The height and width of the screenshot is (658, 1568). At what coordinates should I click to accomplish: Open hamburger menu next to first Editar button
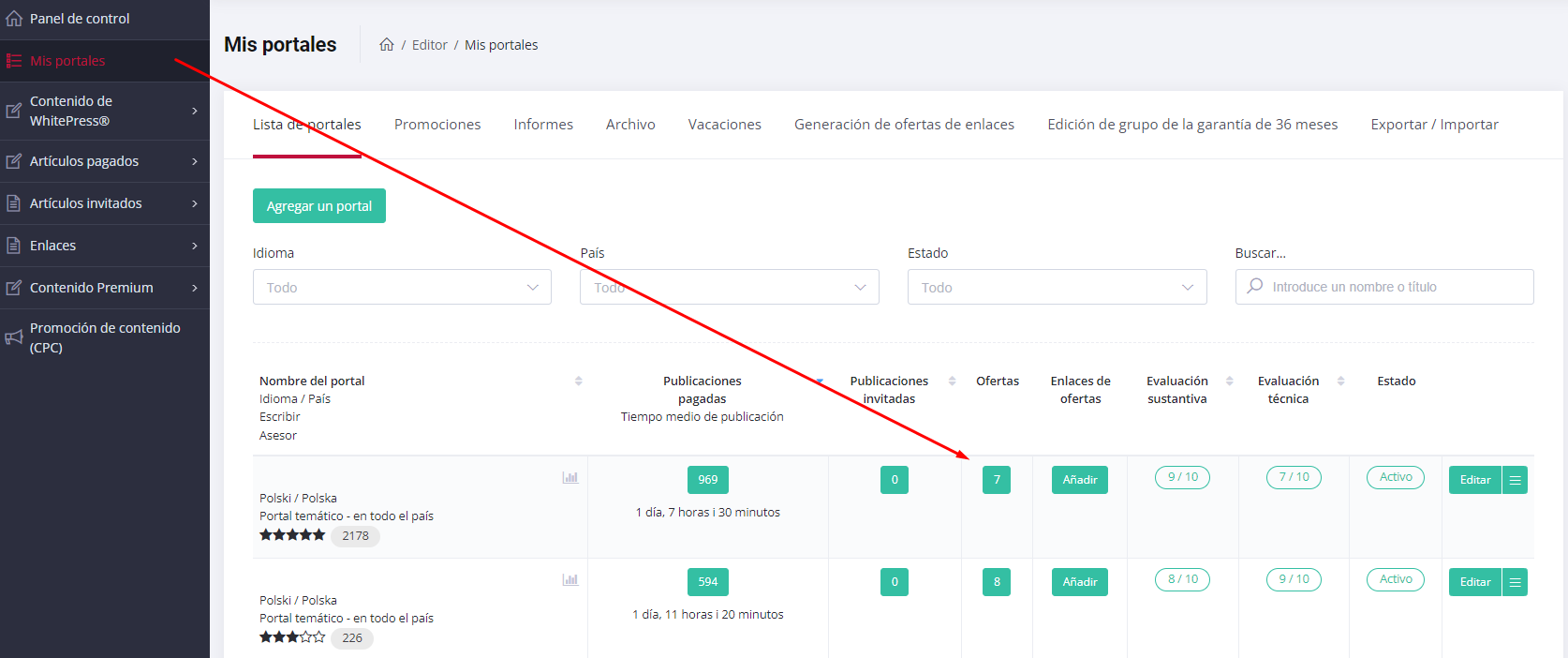click(x=1515, y=480)
